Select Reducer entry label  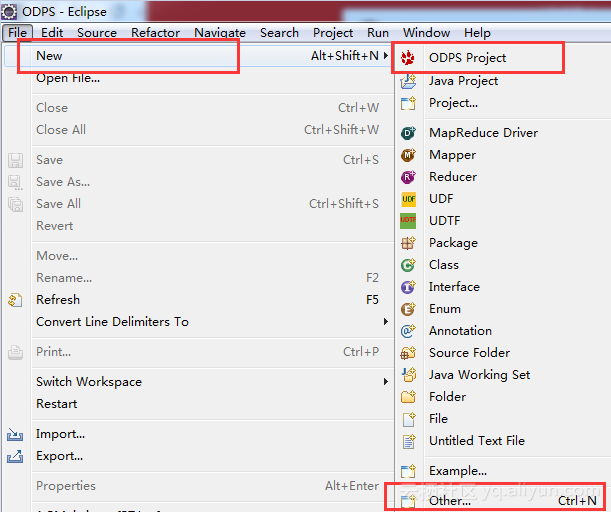pyautogui.click(x=453, y=177)
